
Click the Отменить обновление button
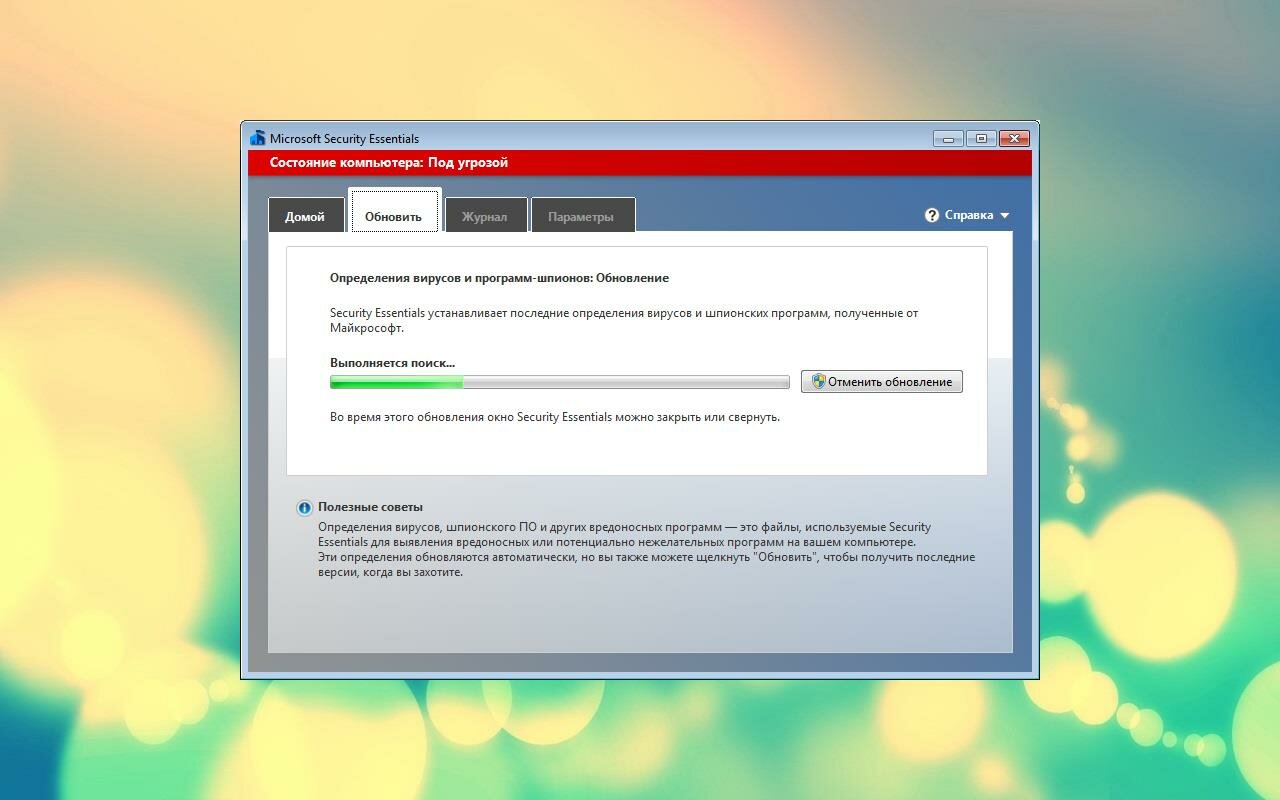pos(881,381)
